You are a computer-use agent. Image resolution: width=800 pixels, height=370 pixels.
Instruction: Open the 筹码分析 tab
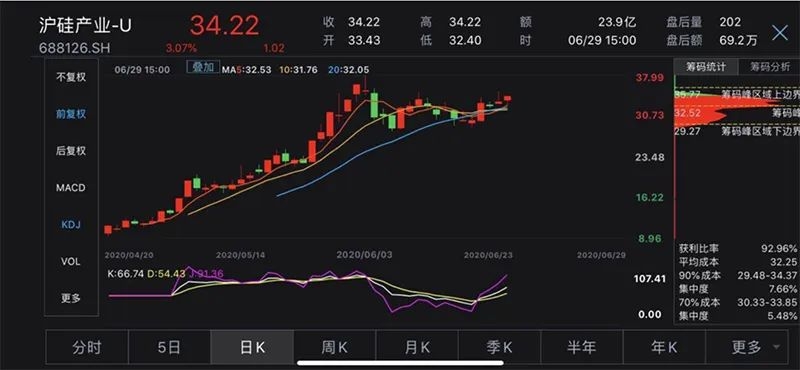coord(769,67)
